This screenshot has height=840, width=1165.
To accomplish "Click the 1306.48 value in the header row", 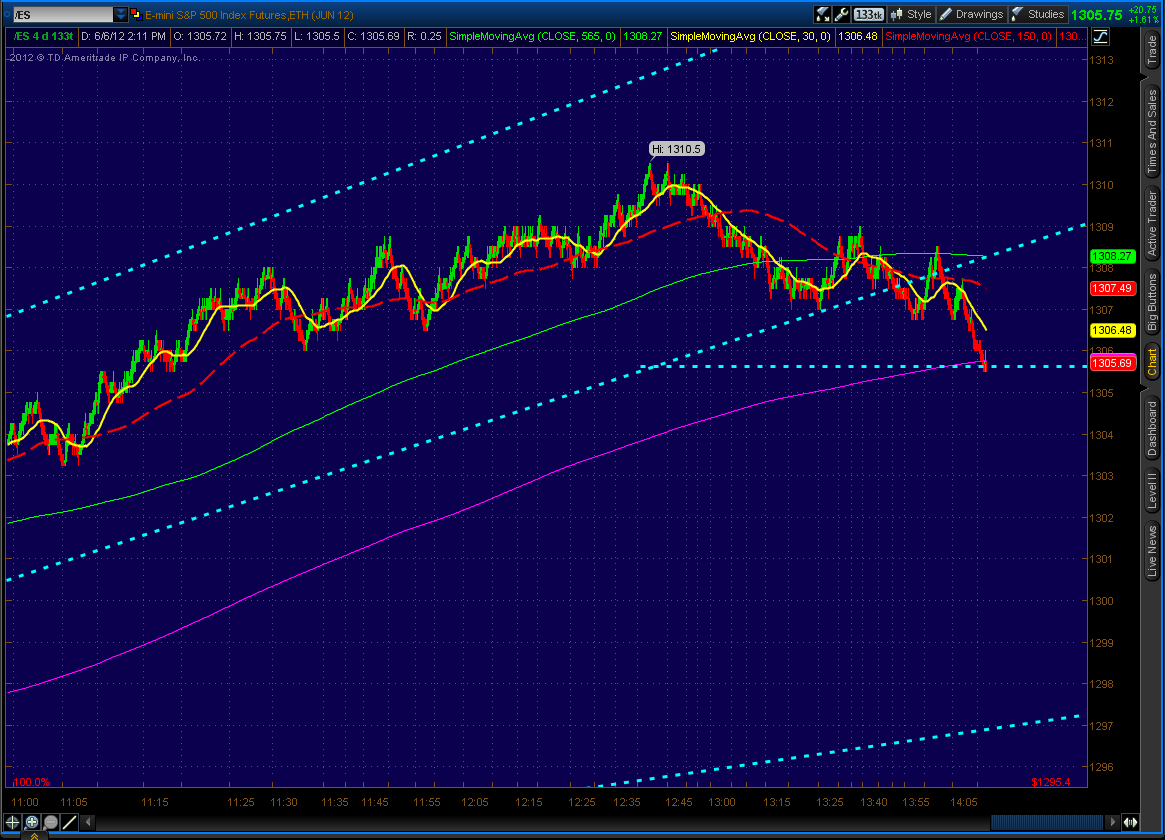I will tap(857, 36).
